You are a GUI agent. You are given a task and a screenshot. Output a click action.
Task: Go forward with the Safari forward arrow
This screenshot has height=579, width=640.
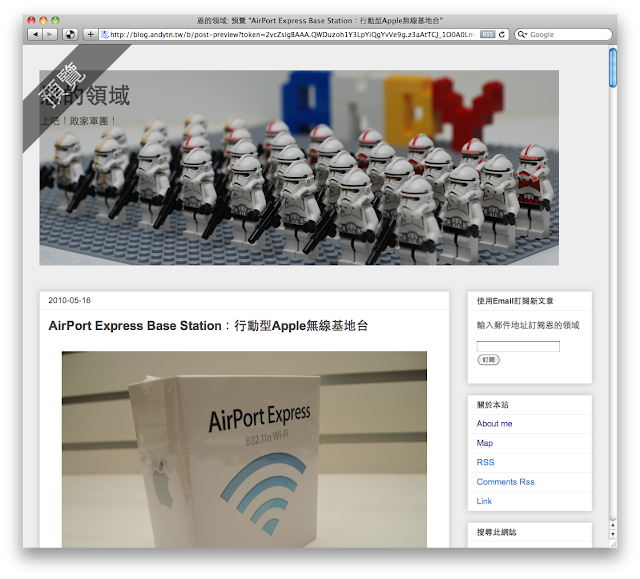(50, 35)
